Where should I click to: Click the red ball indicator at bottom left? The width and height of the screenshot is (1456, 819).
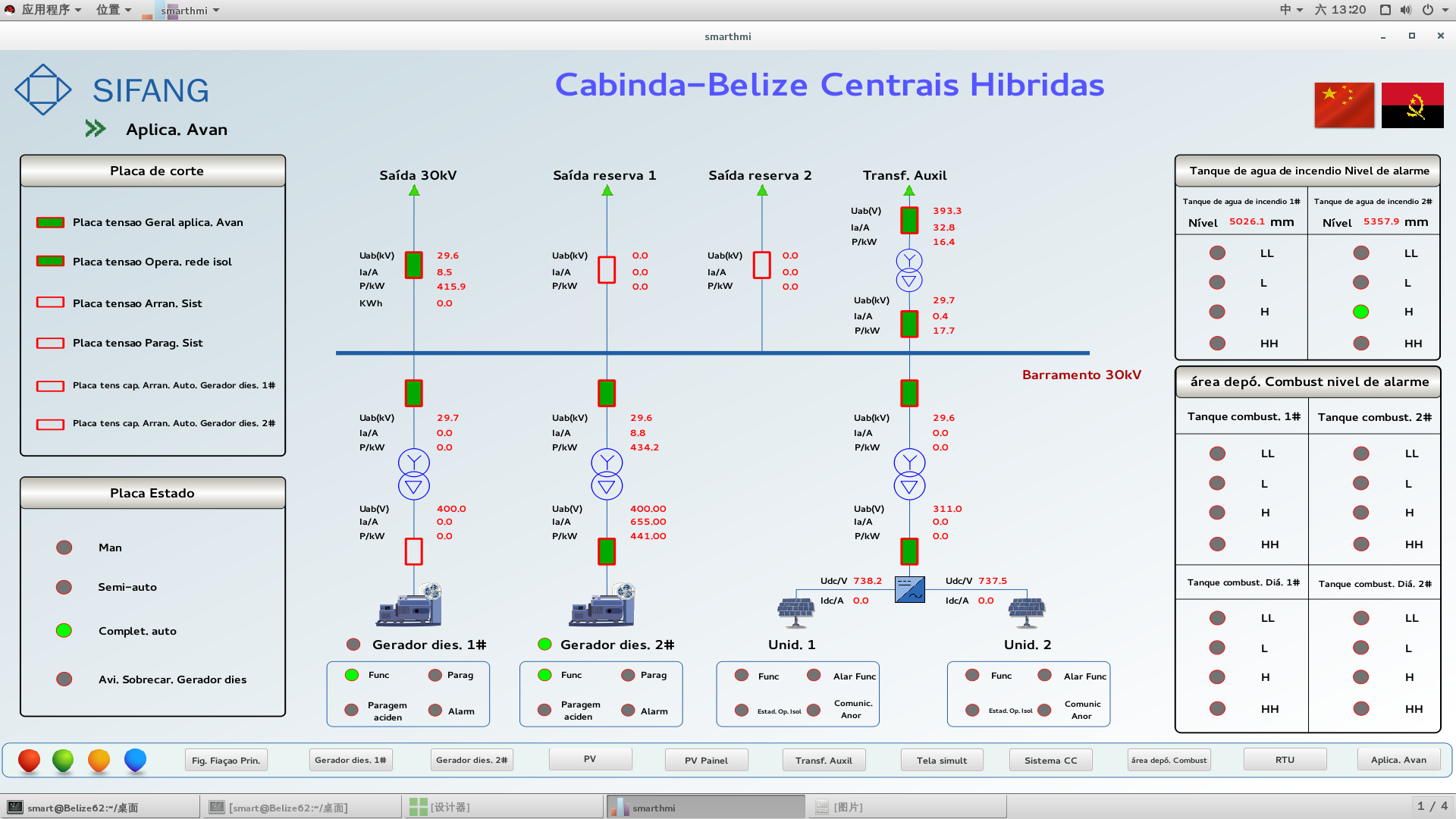click(29, 760)
